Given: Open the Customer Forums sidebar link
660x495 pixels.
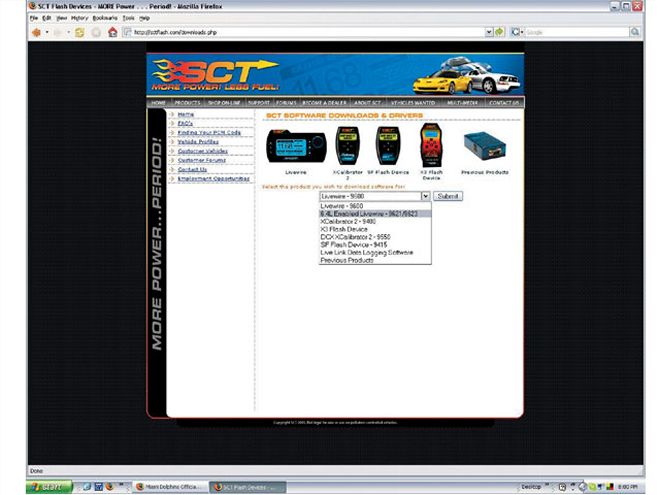Looking at the screenshot, I should (x=202, y=160).
